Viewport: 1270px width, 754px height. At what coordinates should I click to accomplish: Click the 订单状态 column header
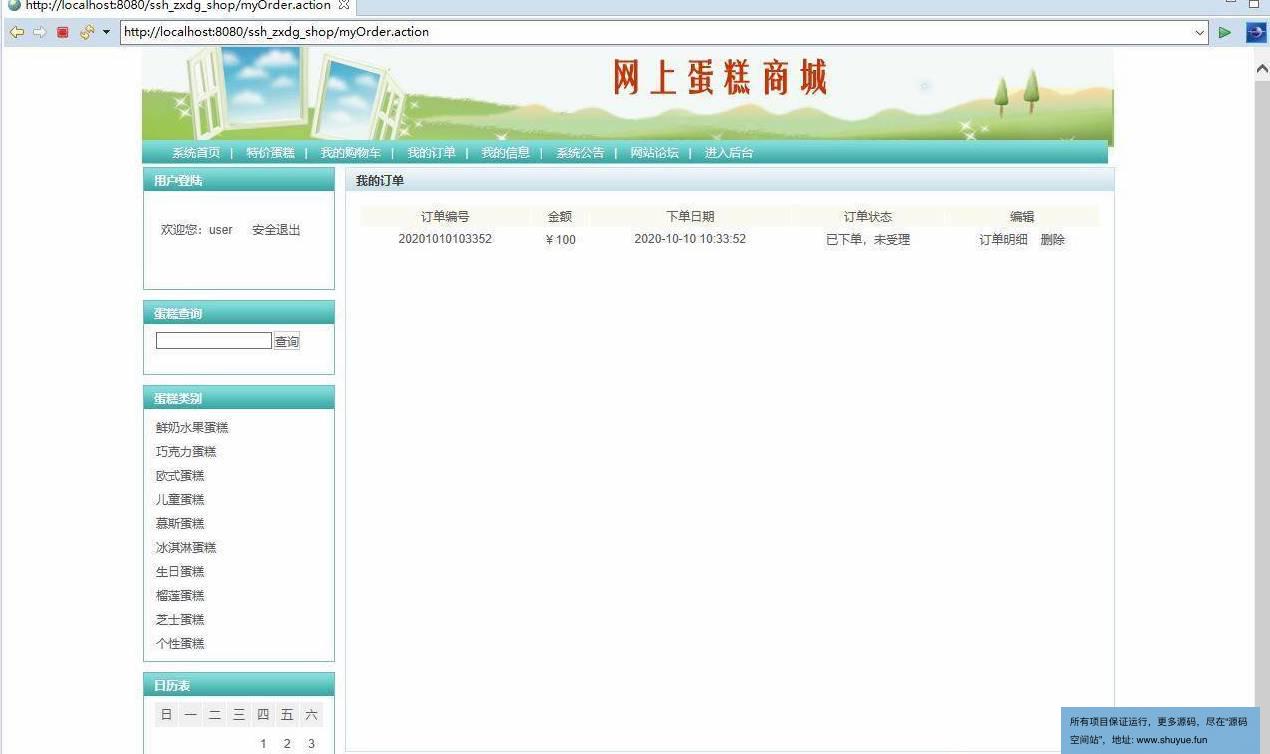868,216
